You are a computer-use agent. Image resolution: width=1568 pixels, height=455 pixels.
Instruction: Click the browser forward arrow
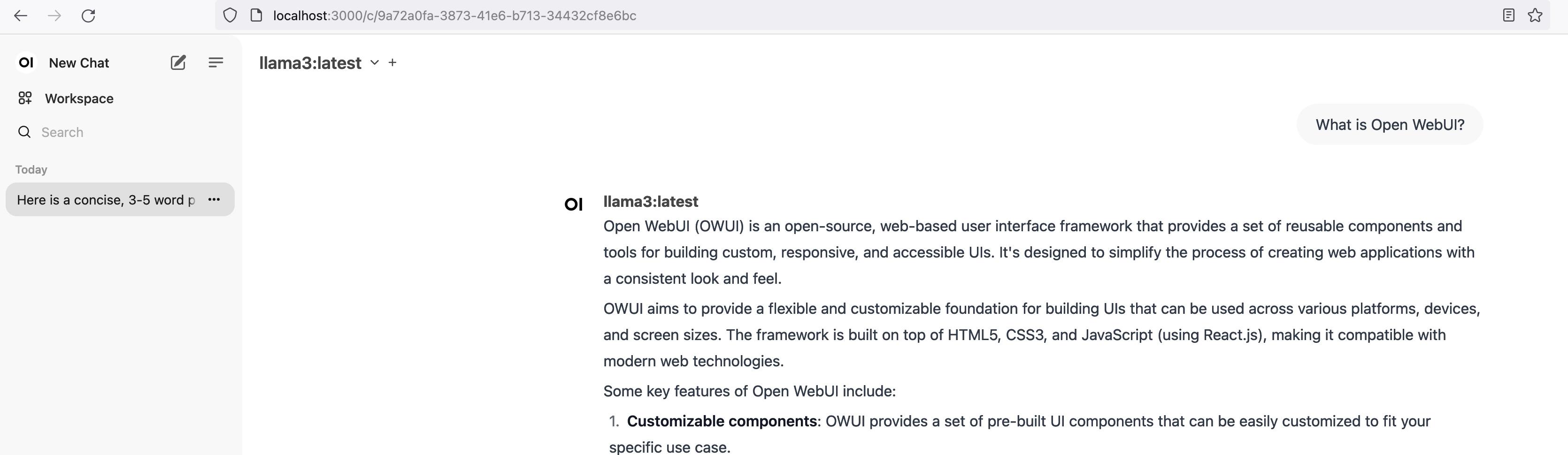55,16
